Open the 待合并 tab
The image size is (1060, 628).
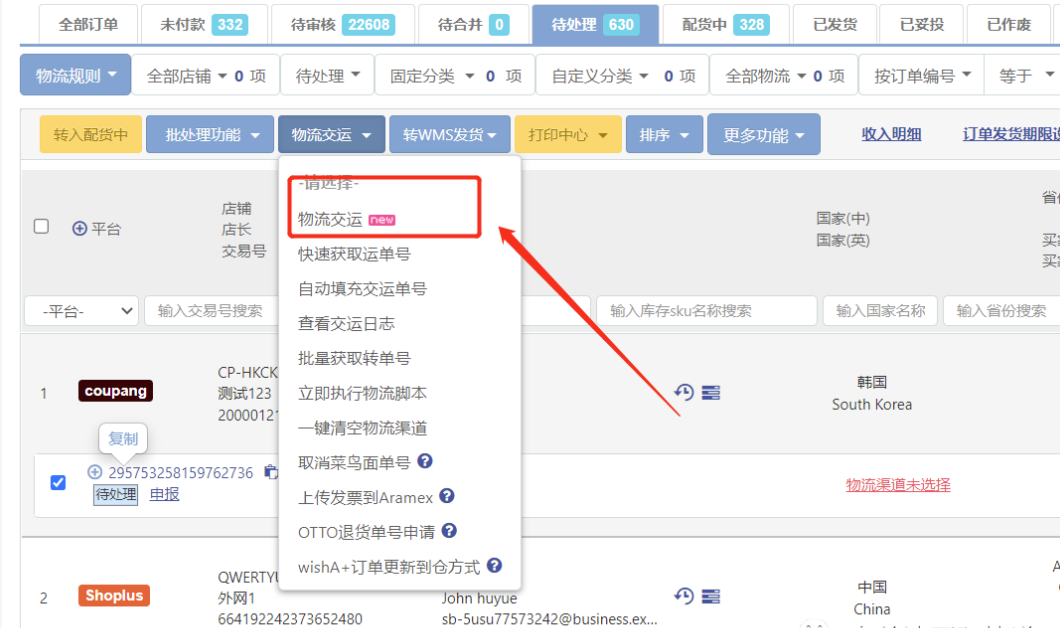tap(473, 25)
